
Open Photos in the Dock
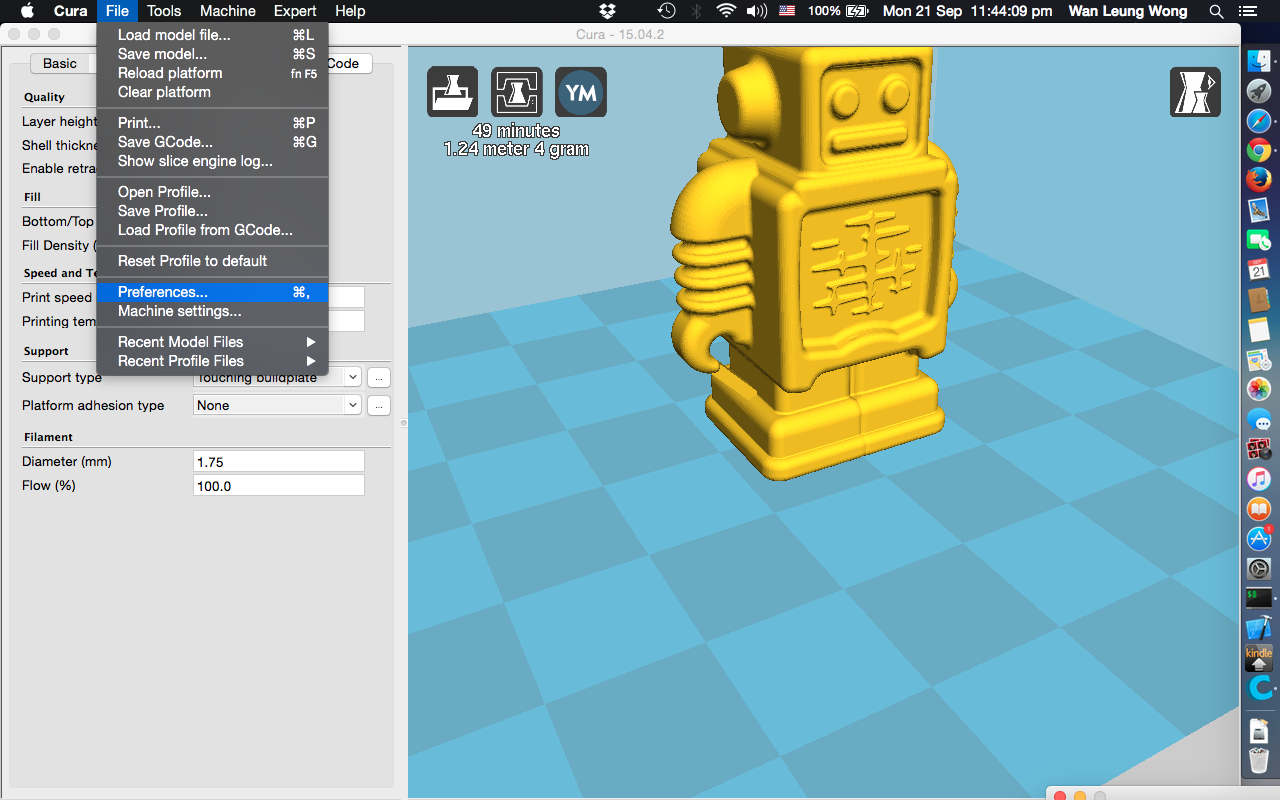[x=1258, y=389]
